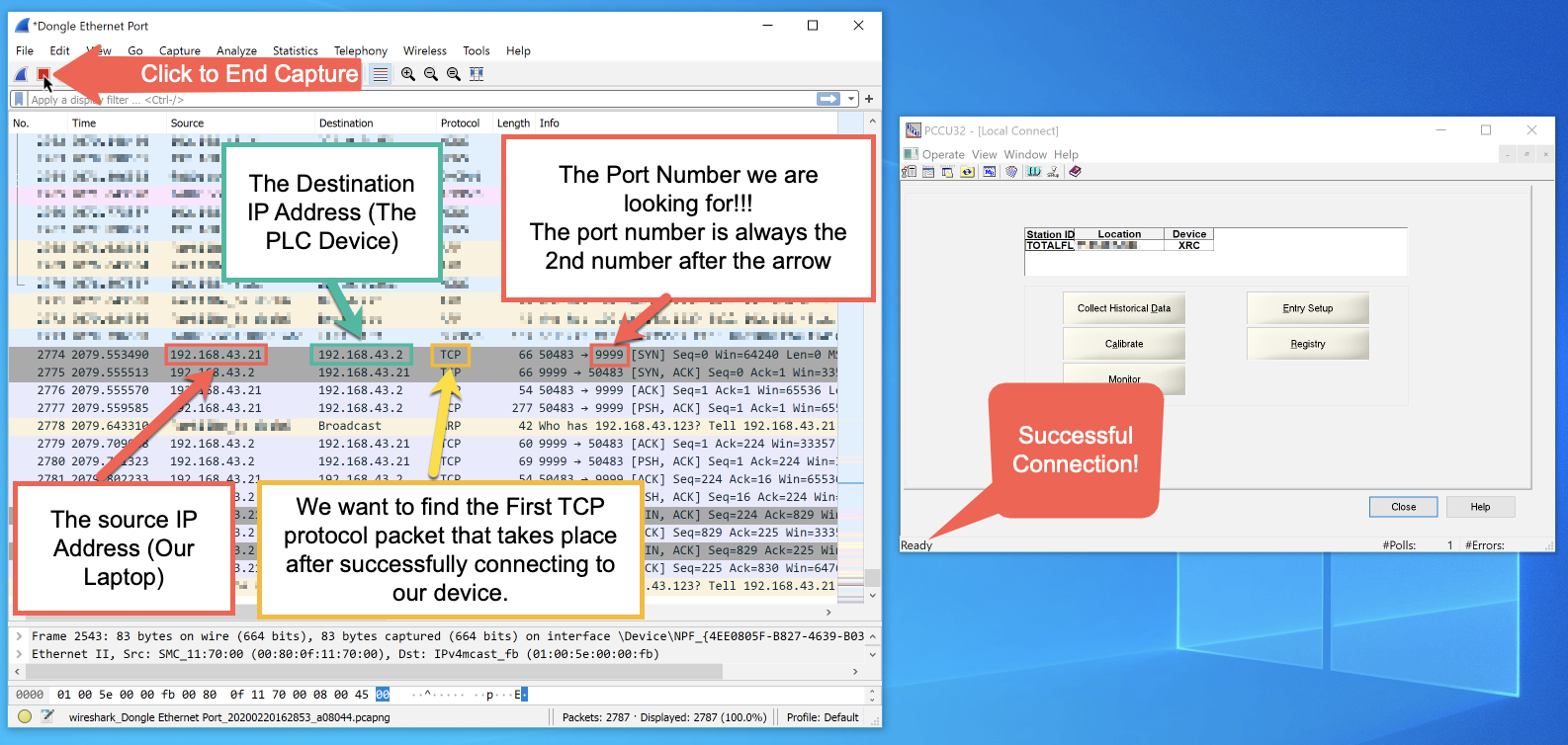Open the display filter history dropdown

point(849,99)
